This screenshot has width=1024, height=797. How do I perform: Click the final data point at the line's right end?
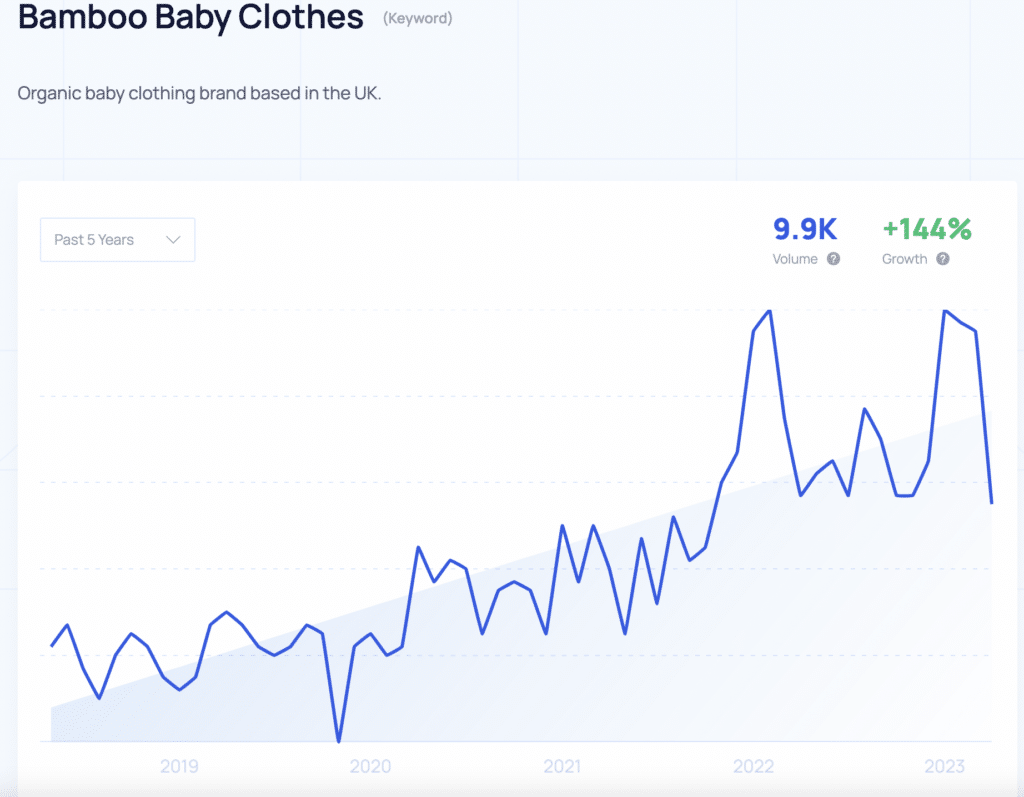pos(991,502)
